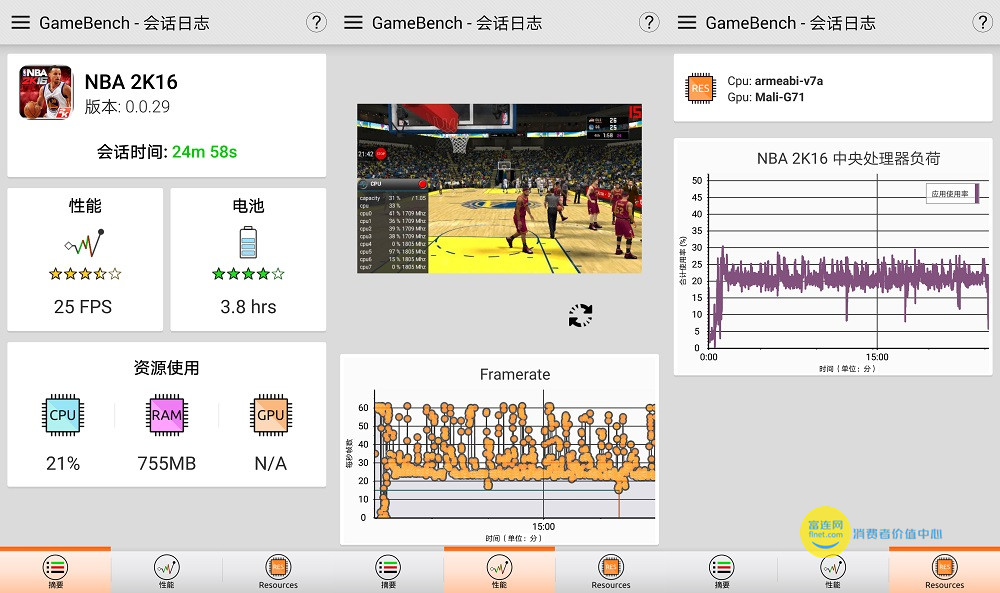Click help icon above the Framerate screen

649,22
